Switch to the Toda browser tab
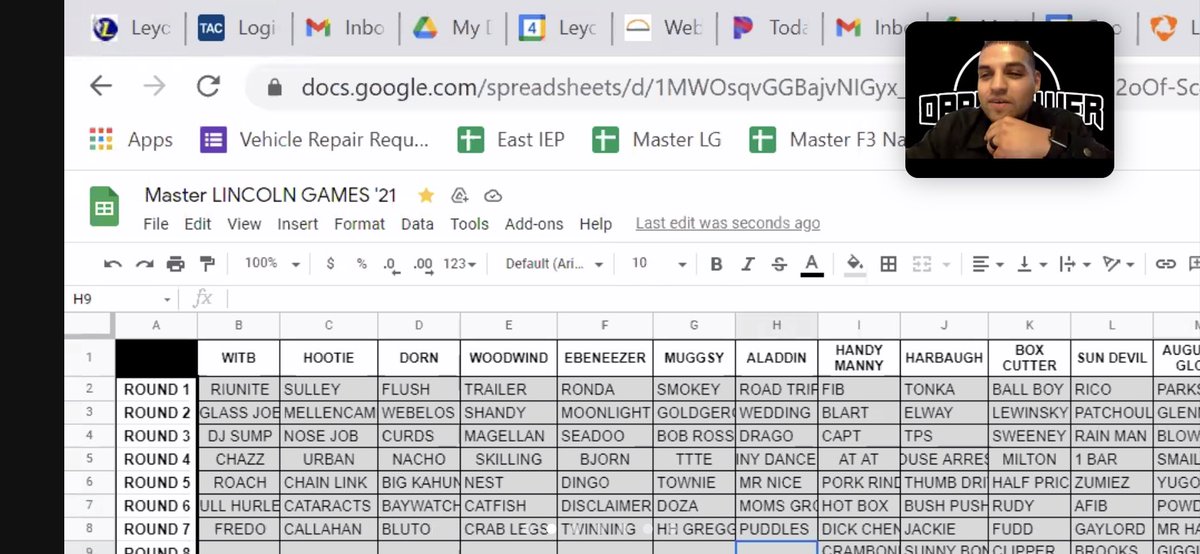Screen dimensions: 1200x554 click(x=772, y=28)
